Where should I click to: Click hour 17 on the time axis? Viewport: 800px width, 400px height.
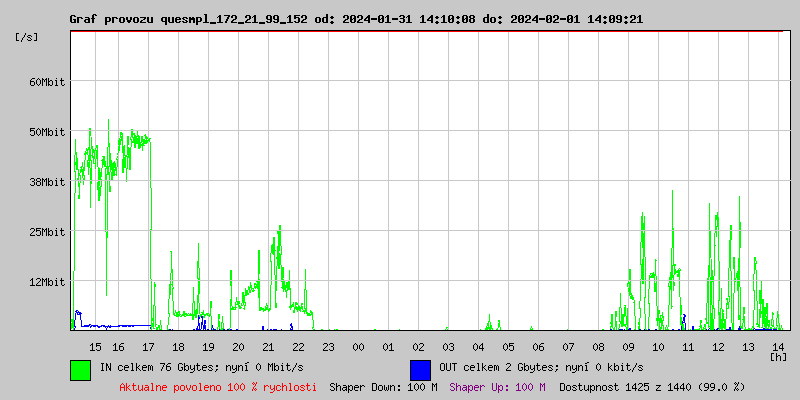click(x=148, y=346)
